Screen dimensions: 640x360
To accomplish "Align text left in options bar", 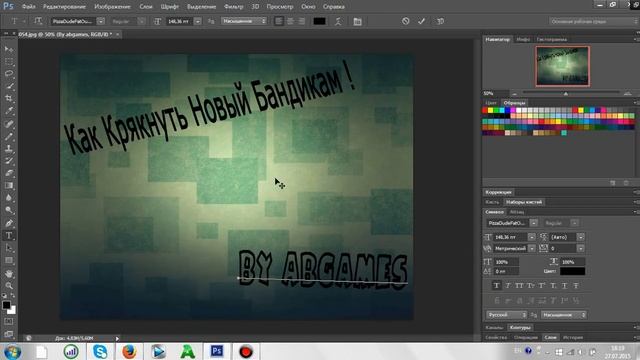I will pos(279,21).
